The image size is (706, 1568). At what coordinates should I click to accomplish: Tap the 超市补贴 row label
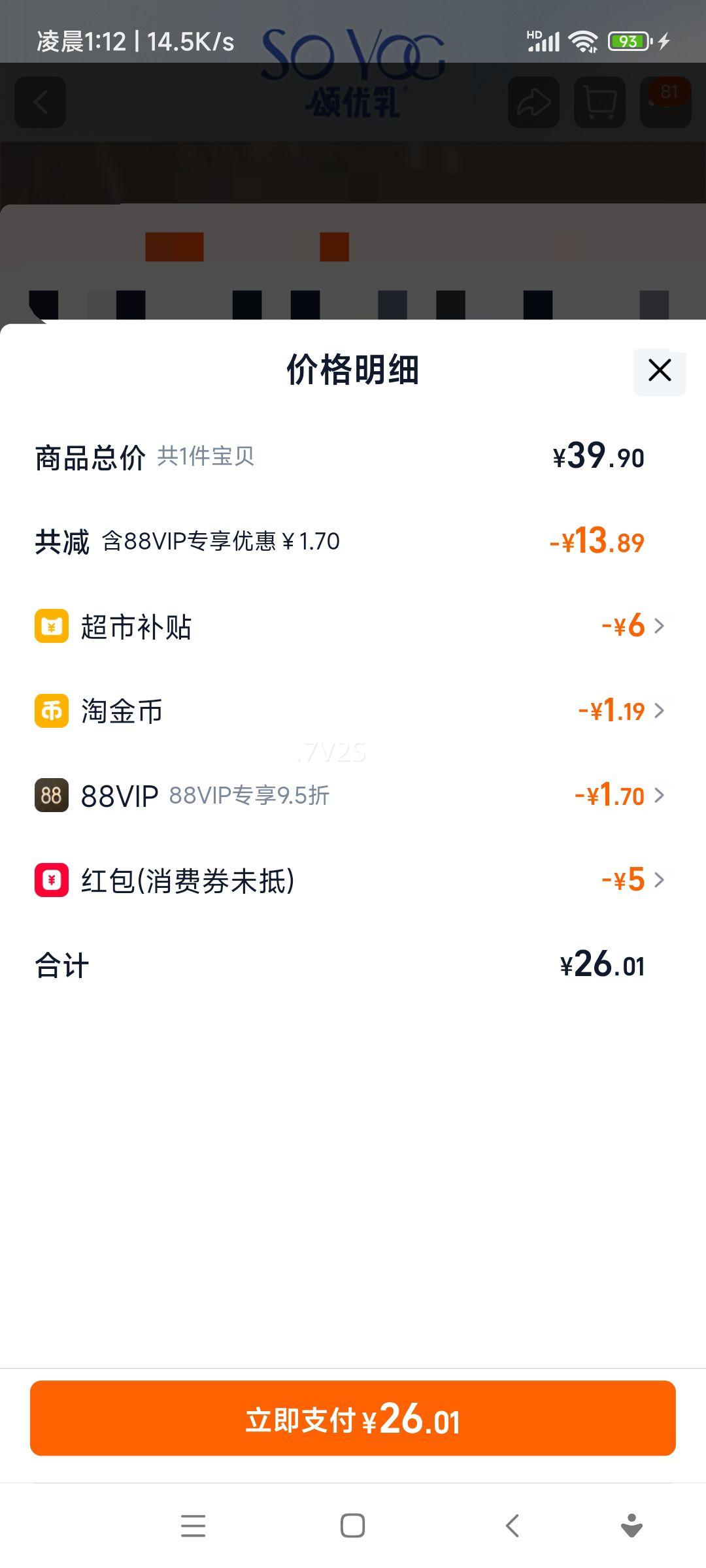coord(136,627)
